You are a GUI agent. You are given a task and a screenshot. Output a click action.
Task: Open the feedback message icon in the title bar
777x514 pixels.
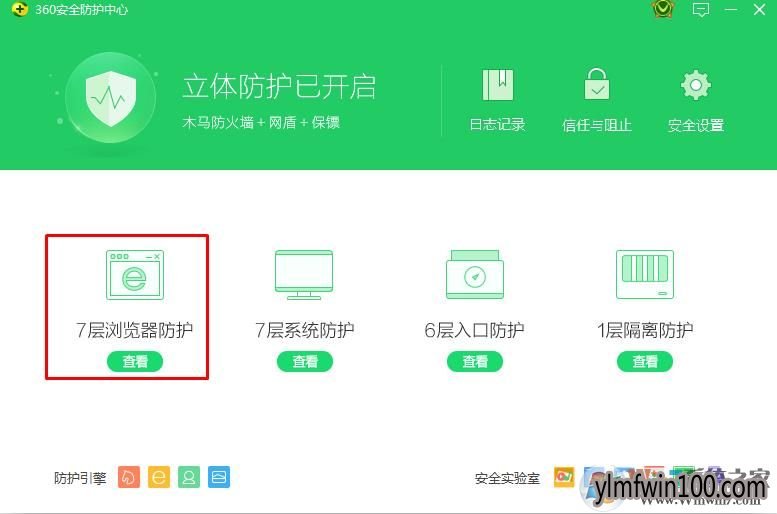(701, 9)
